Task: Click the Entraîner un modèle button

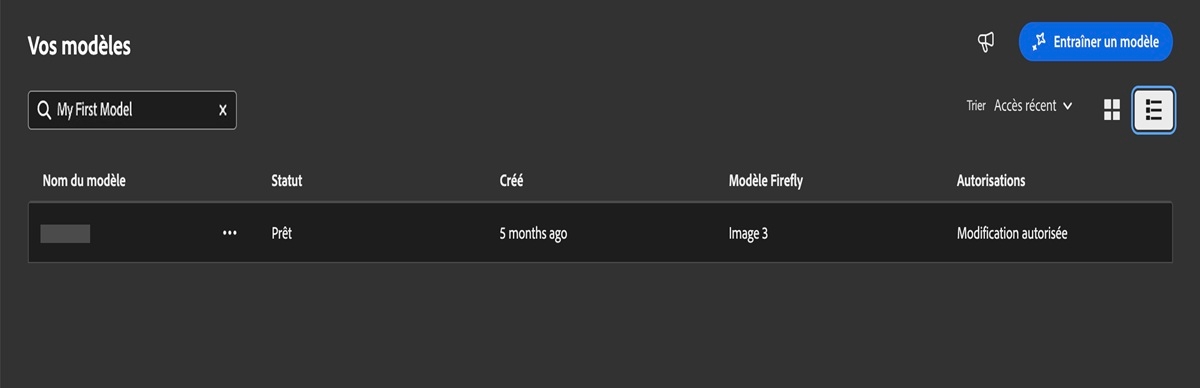Action: (x=1095, y=42)
